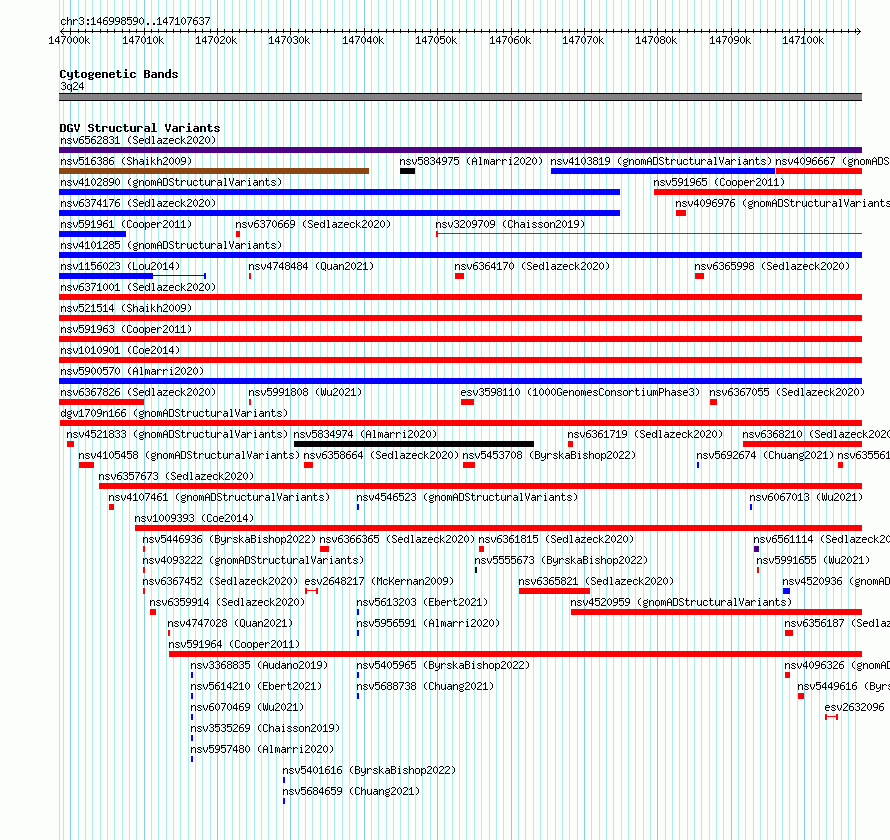Screen dimensions: 890x840
Task: Click nsv5555673 (ByrskaBishop2022) label
Action: [x=561, y=560]
